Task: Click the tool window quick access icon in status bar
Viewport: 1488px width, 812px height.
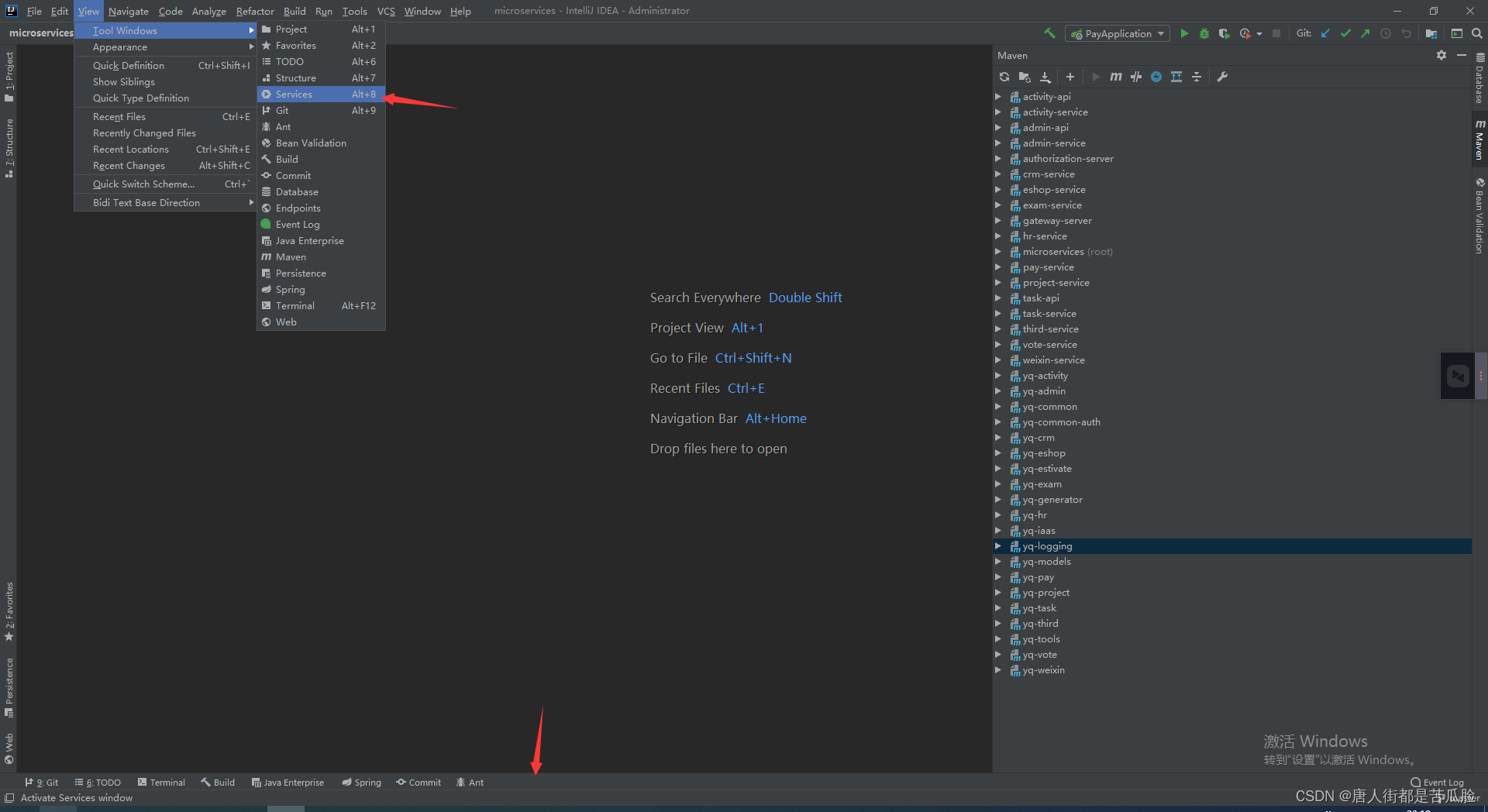Action: tap(9, 798)
